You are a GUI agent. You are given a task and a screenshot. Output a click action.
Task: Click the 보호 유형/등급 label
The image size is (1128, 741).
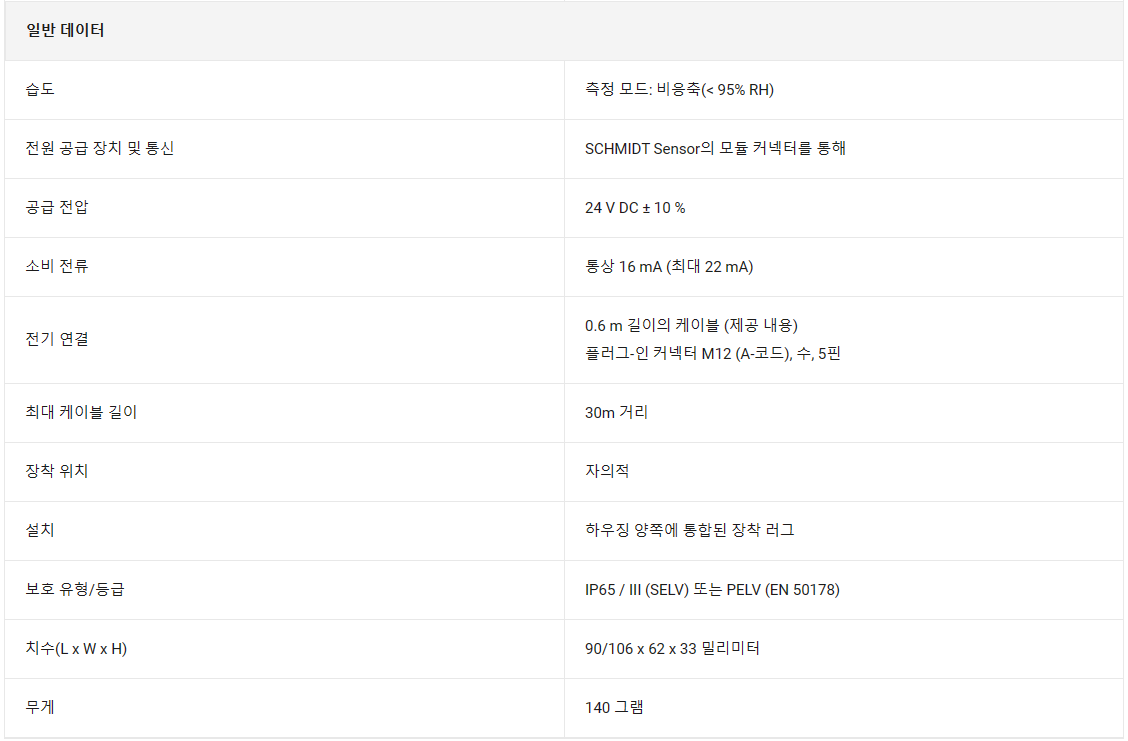pos(75,590)
